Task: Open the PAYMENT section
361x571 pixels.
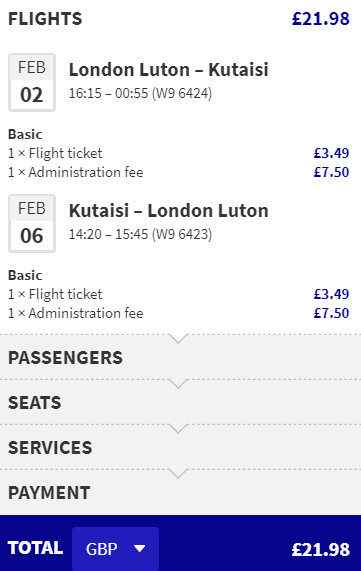Action: tap(180, 493)
